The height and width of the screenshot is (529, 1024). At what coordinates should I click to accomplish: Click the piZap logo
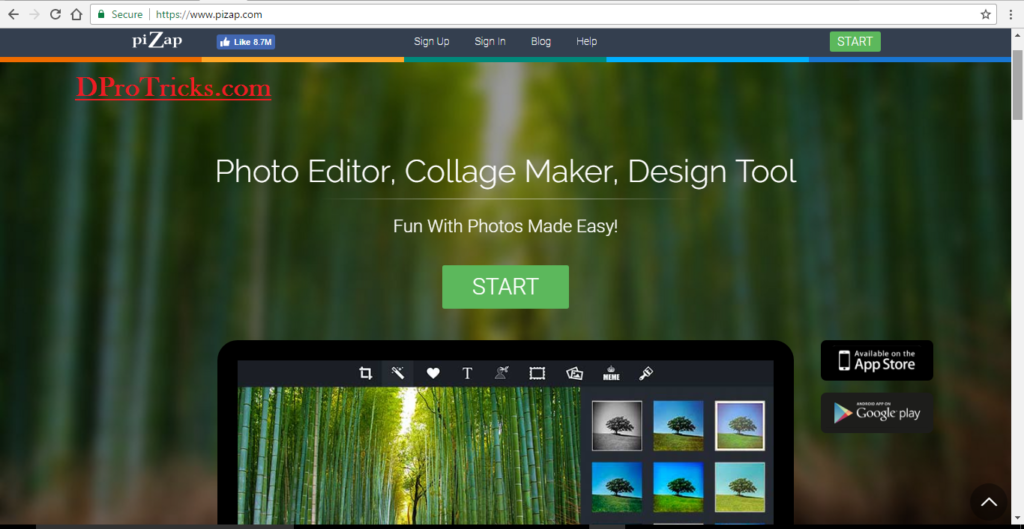157,41
